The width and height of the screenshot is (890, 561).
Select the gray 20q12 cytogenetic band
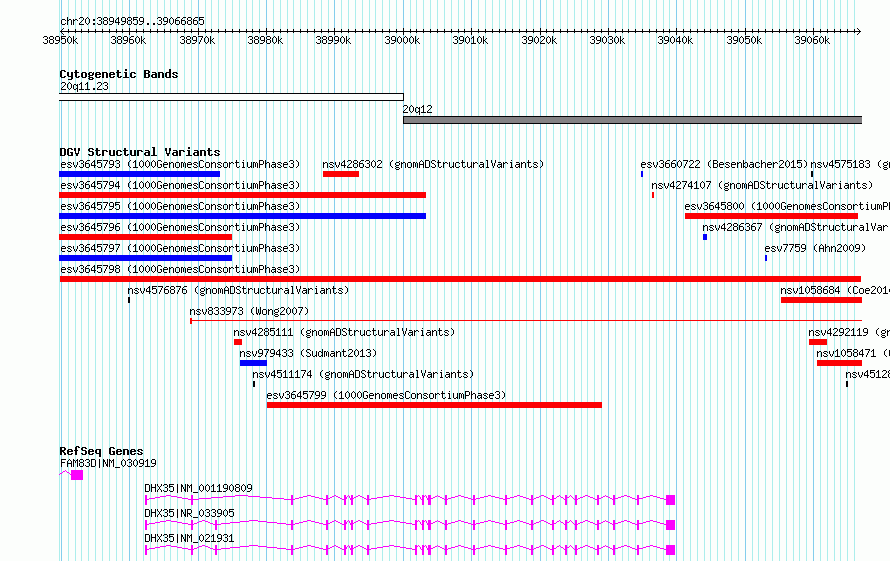[632, 120]
